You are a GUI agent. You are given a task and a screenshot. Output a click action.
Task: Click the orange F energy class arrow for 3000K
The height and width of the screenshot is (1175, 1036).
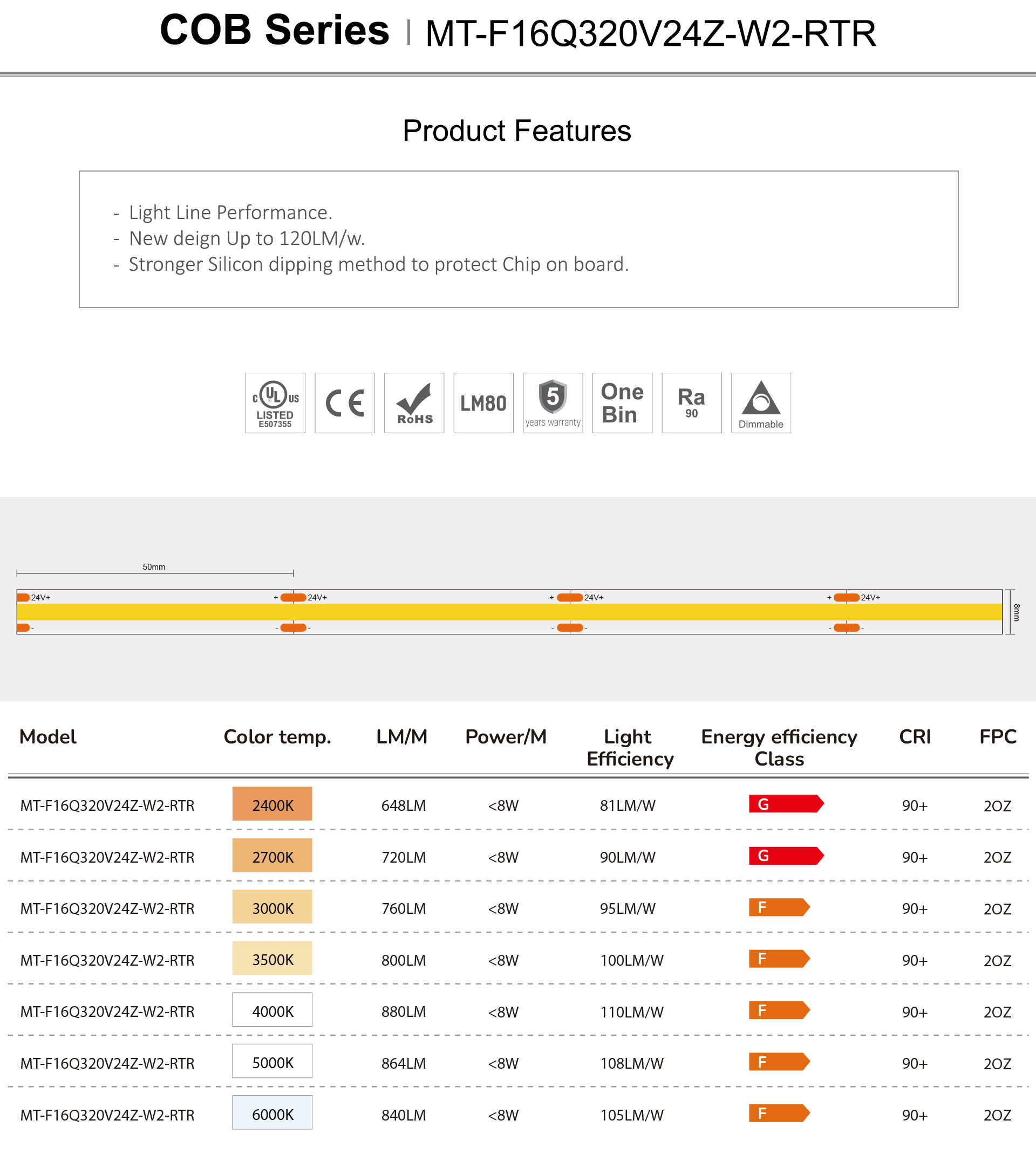(779, 907)
